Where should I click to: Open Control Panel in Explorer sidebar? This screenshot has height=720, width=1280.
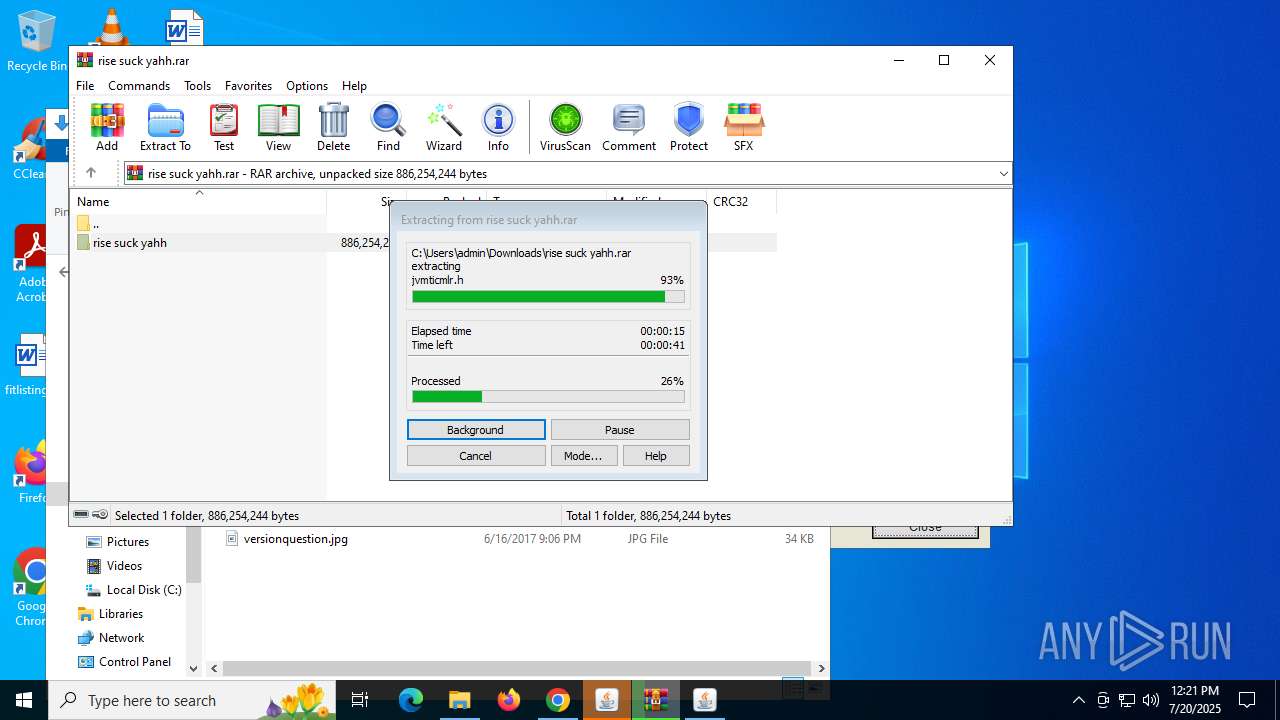point(134,661)
